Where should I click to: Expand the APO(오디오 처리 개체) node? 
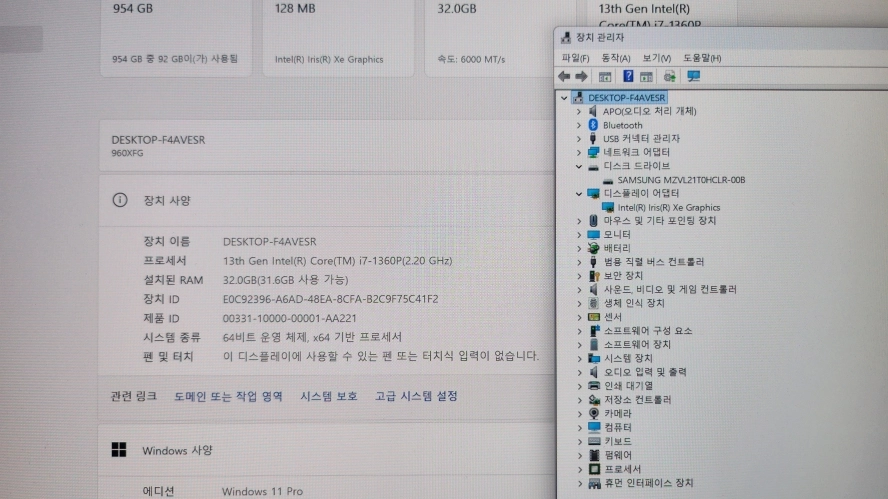(x=579, y=111)
